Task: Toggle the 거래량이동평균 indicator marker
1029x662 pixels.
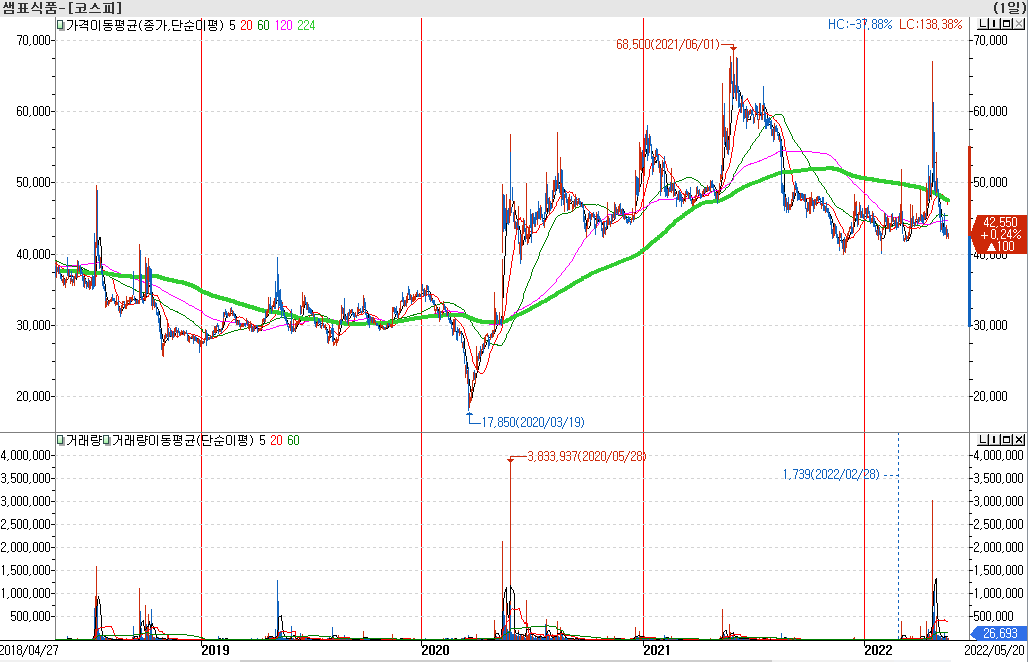Action: point(106,440)
